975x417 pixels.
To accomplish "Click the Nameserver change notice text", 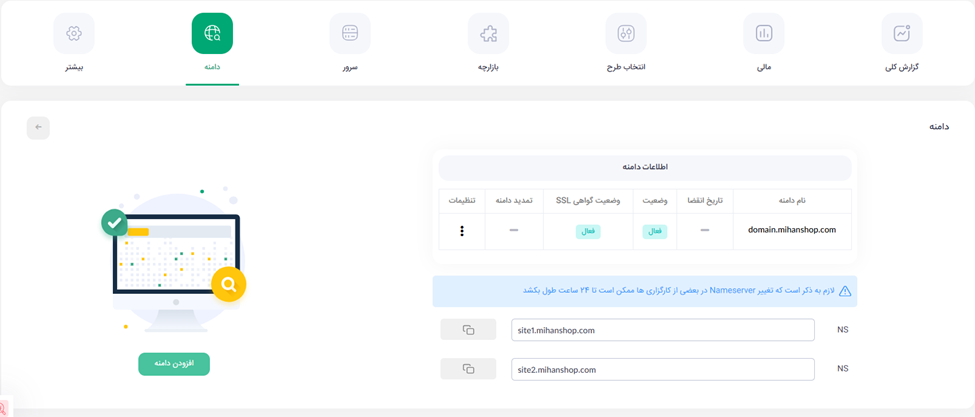I will click(x=678, y=290).
